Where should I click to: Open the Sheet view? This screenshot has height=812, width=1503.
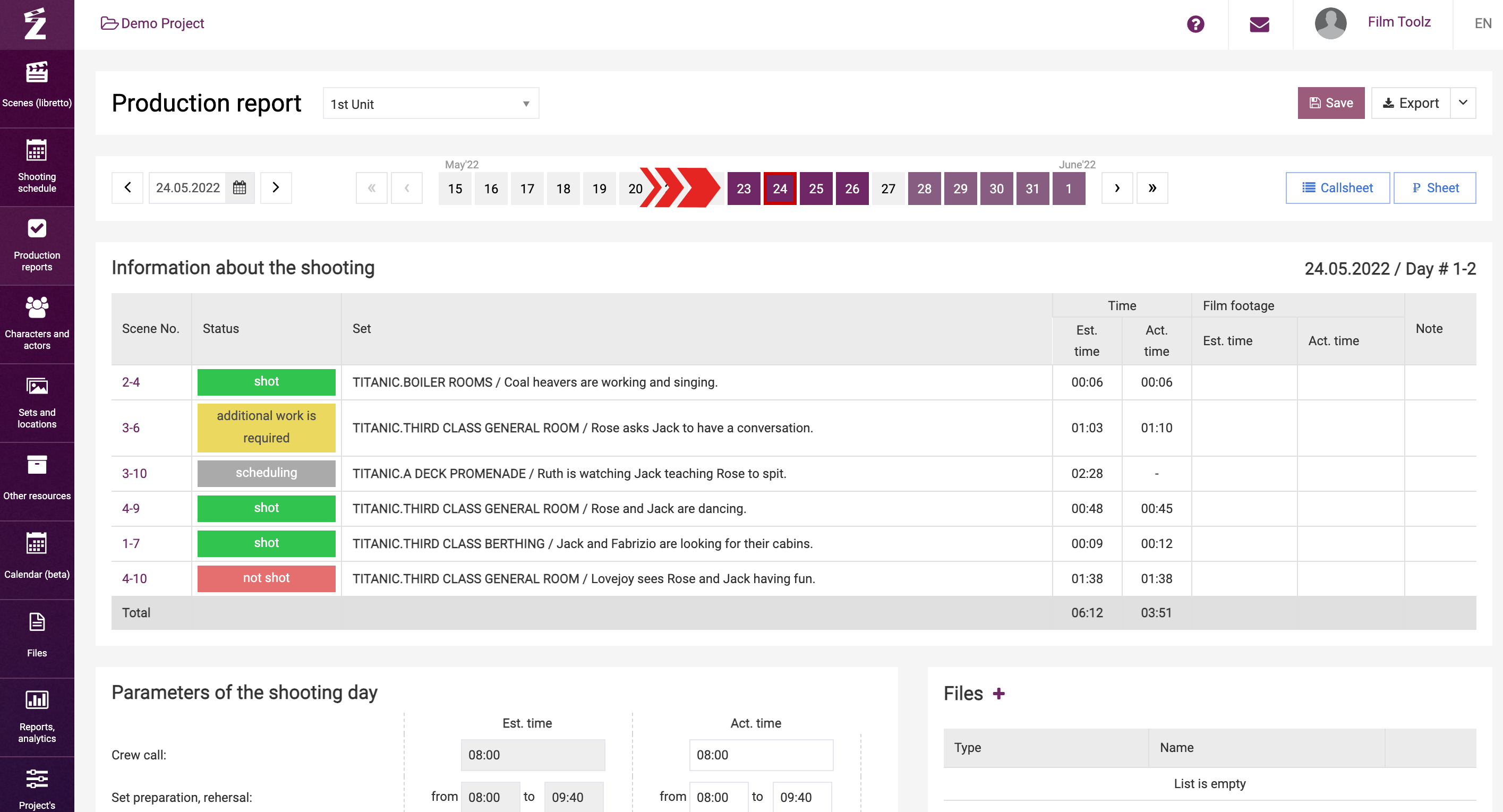coord(1434,188)
